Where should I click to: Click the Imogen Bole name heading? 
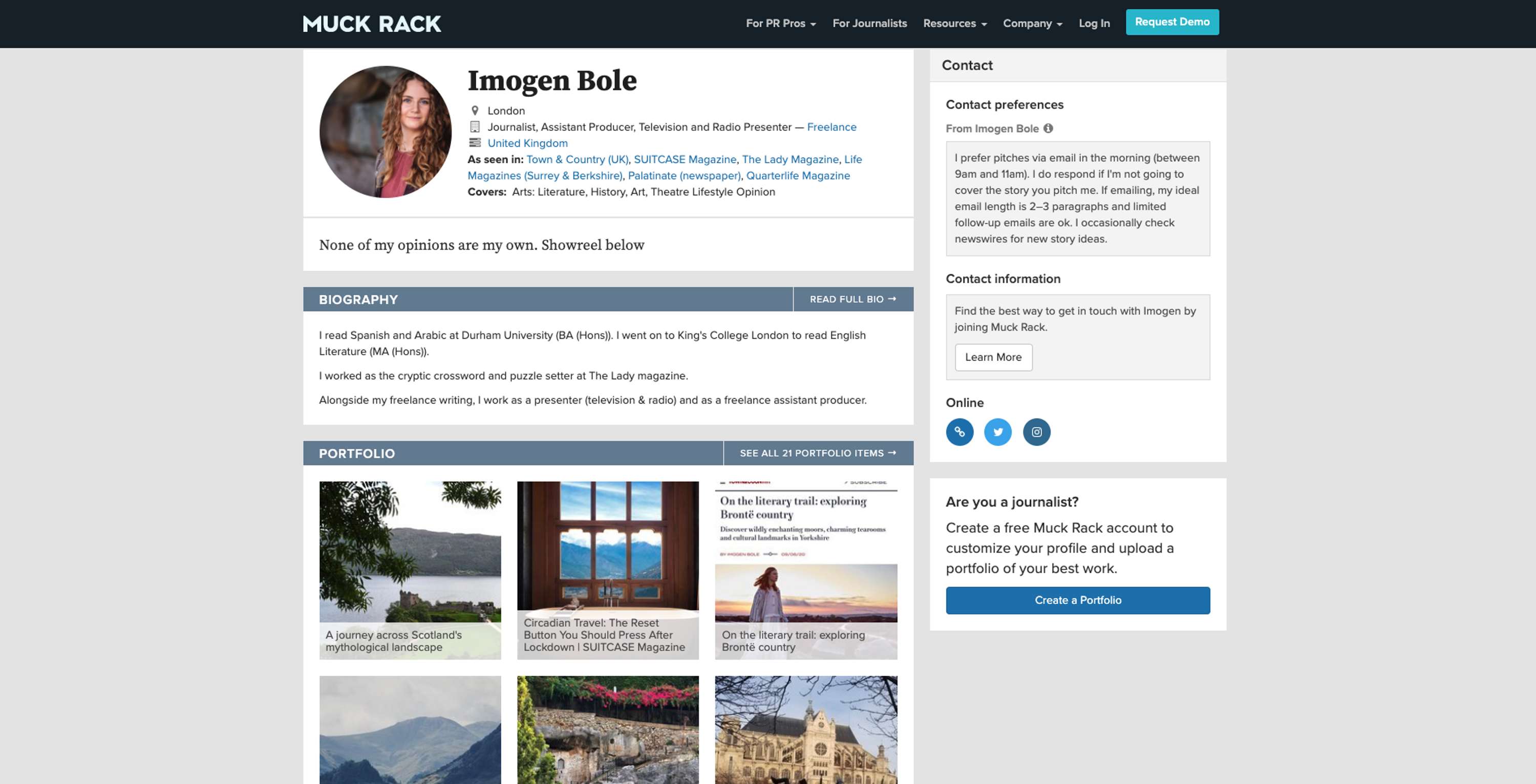point(552,80)
